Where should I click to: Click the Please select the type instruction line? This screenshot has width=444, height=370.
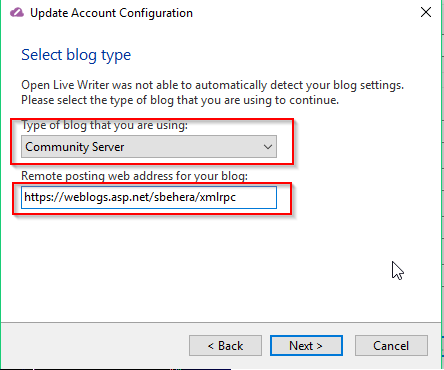[180, 100]
